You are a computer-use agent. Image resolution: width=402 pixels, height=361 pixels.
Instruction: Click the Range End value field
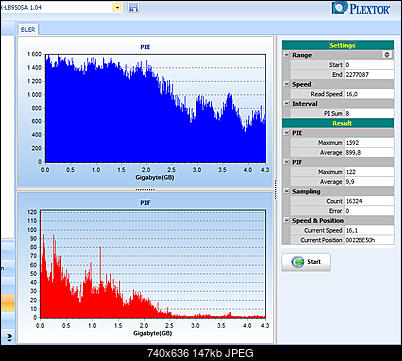coord(369,74)
